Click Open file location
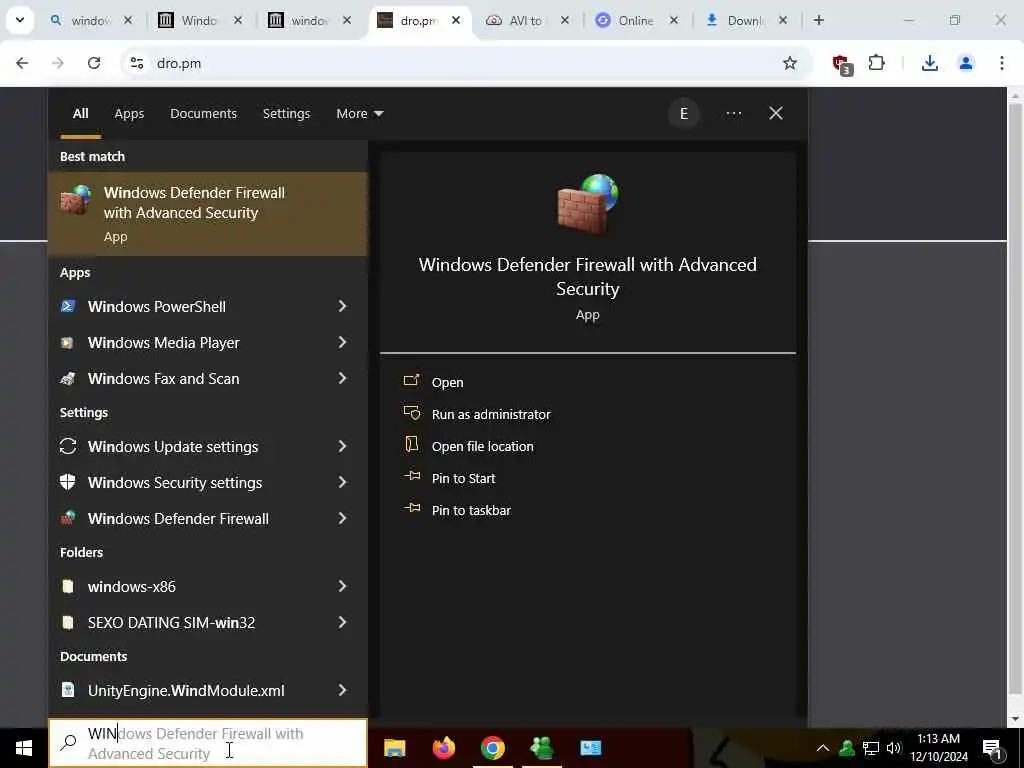Screen dimensions: 1024x768 483,447
